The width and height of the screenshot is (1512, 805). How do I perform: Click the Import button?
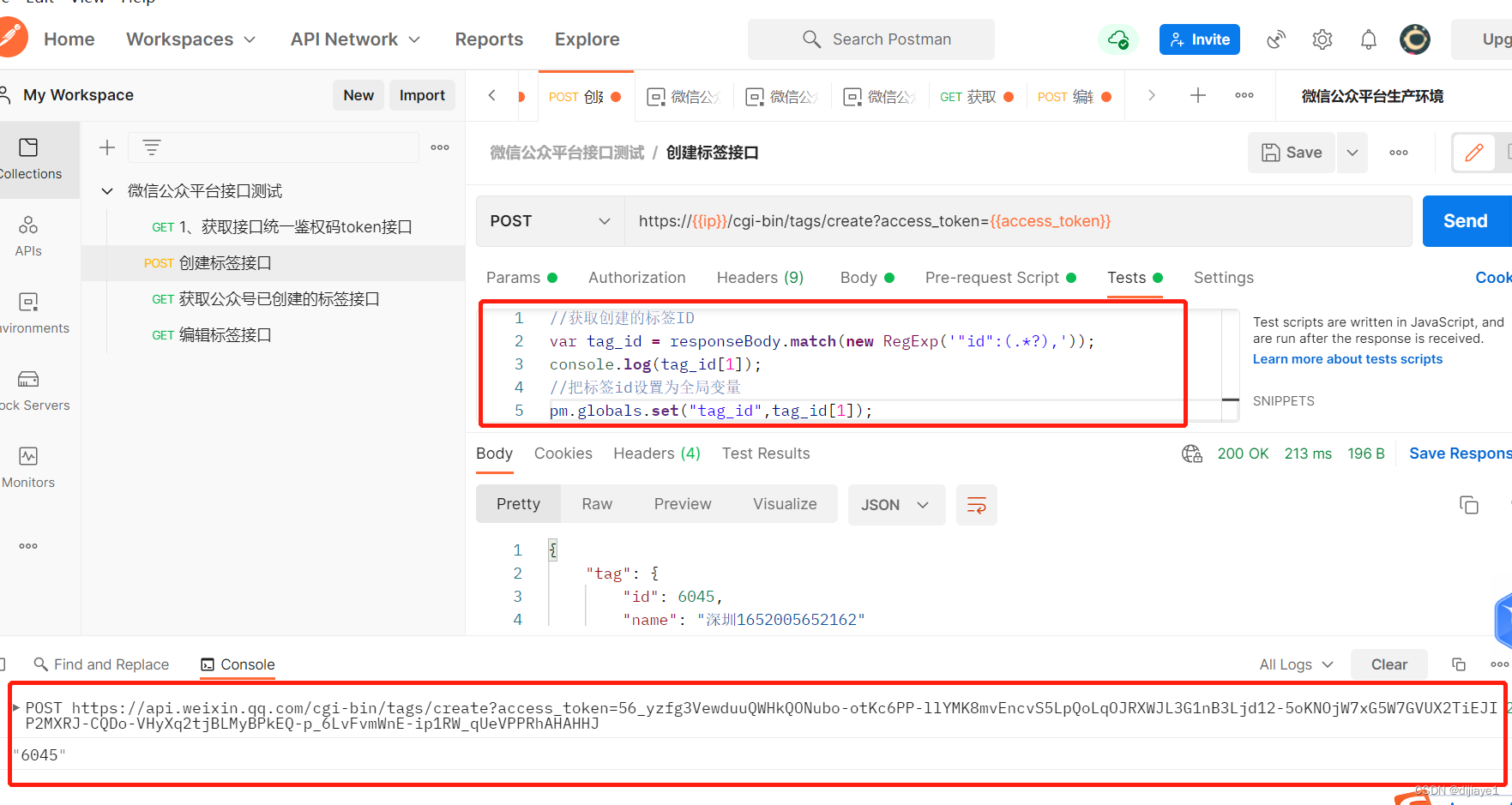pos(422,95)
